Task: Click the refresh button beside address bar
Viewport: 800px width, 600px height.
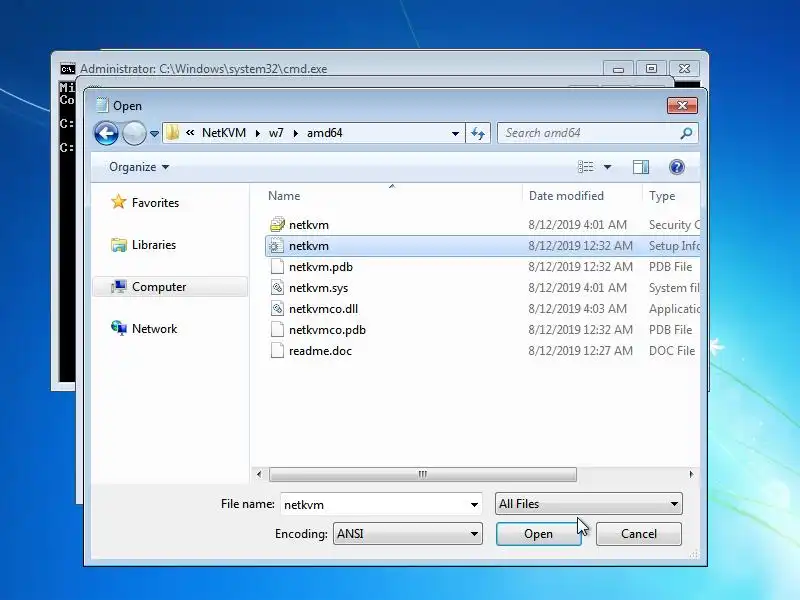Action: point(478,134)
